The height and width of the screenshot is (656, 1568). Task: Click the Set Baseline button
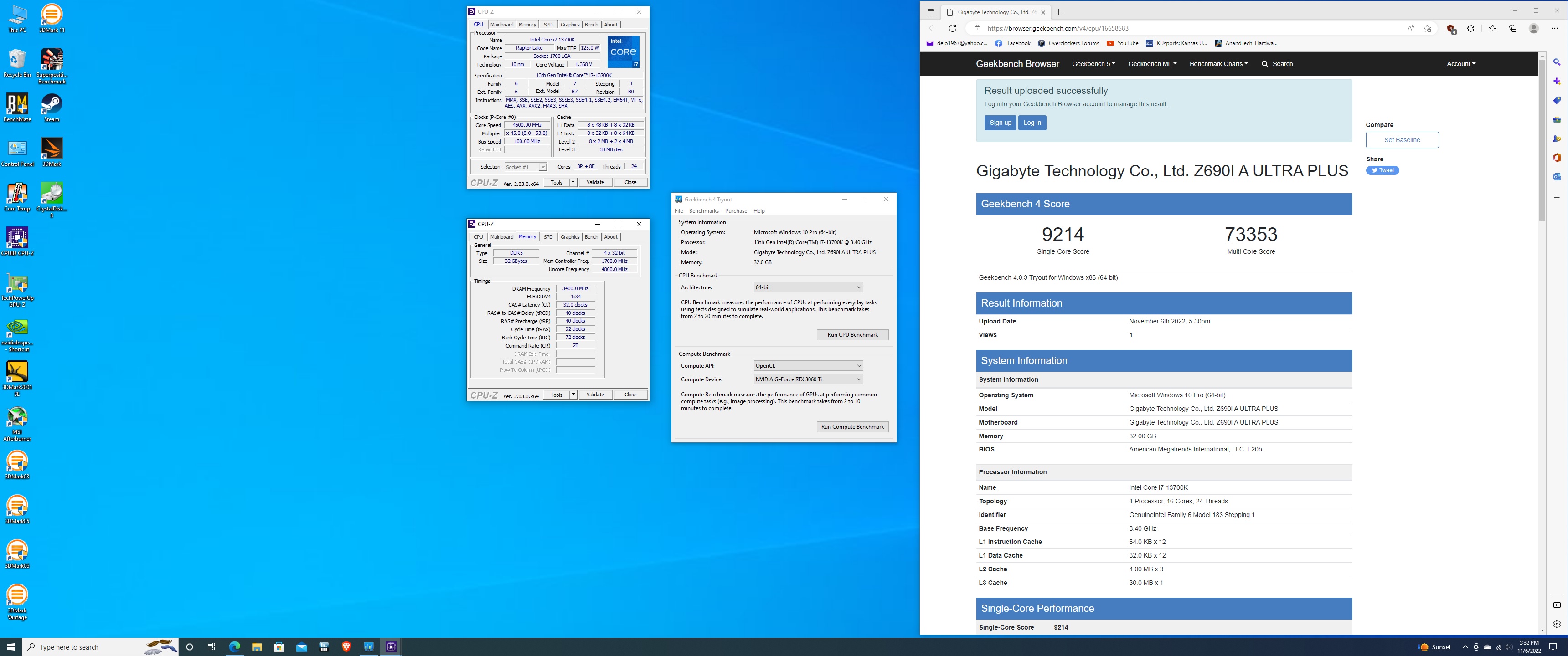(1402, 140)
